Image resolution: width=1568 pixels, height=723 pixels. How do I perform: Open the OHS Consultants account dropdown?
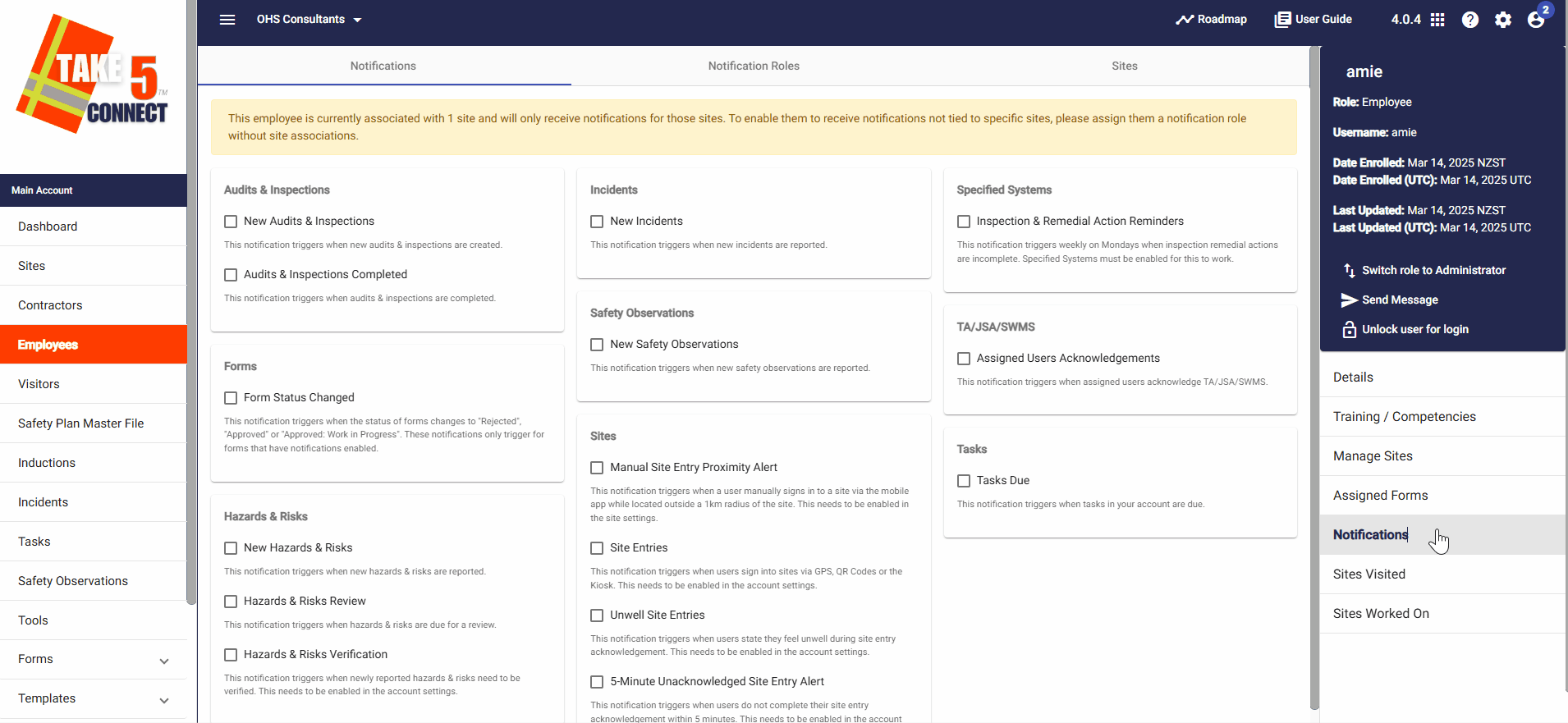pos(309,20)
